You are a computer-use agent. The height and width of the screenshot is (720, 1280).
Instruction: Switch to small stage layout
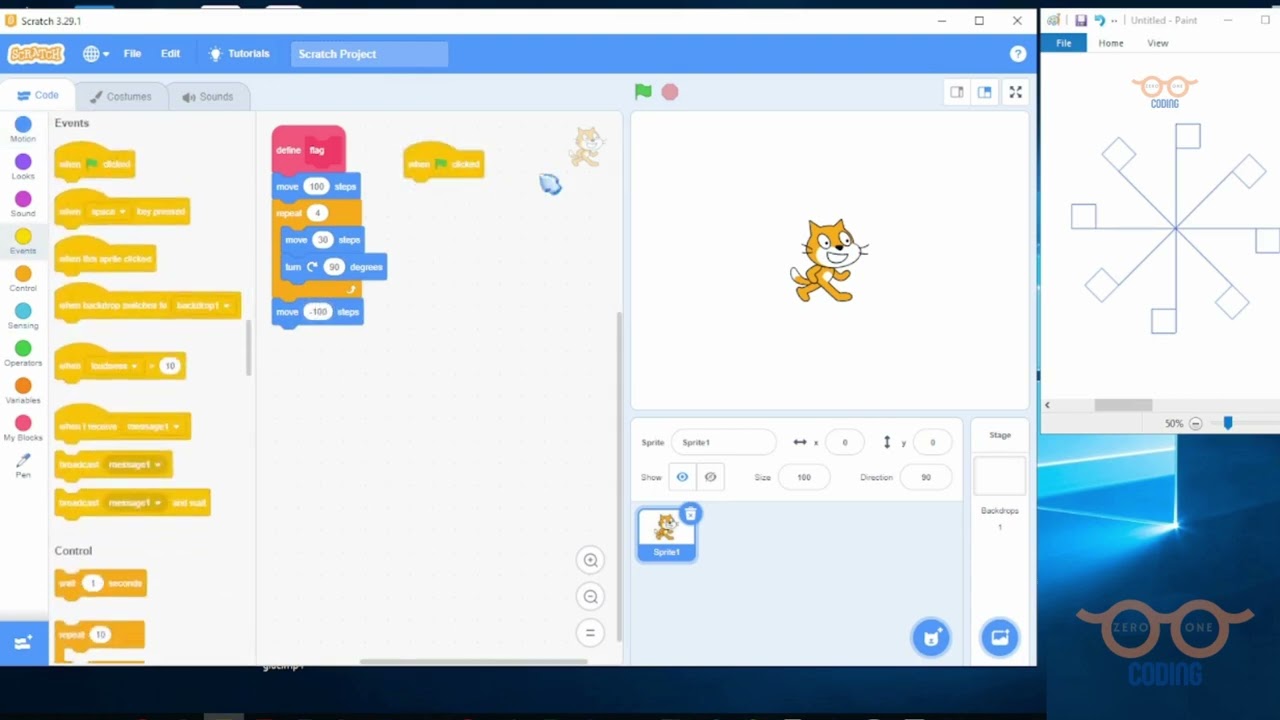957,92
